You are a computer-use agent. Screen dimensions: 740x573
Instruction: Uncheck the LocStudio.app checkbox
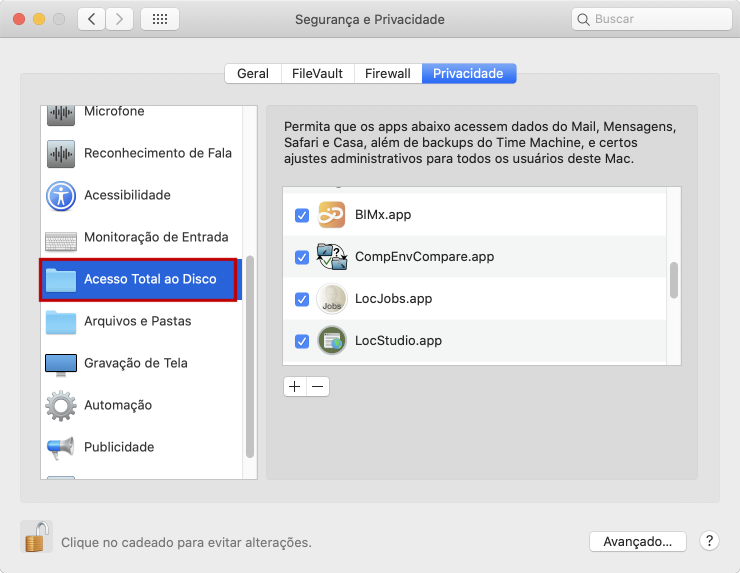click(x=302, y=341)
